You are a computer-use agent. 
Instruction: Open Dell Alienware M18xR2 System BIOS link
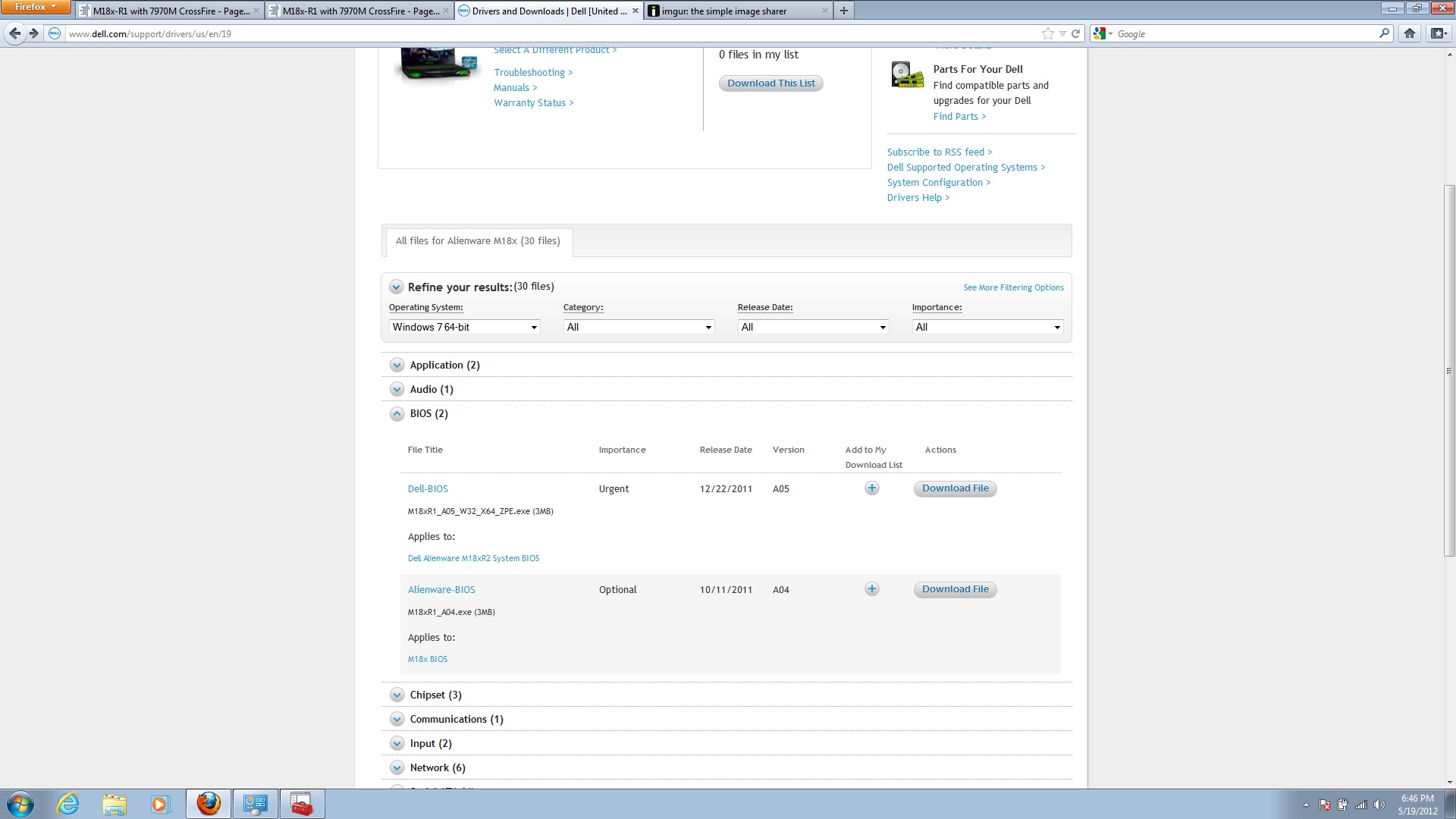(473, 558)
